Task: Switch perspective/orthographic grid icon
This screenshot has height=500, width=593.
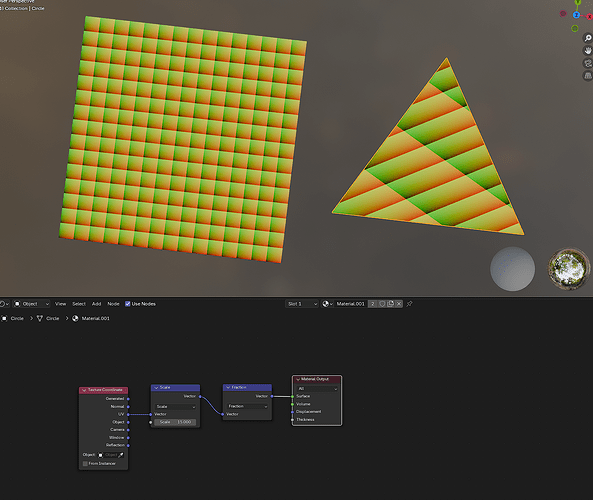Action: point(588,76)
